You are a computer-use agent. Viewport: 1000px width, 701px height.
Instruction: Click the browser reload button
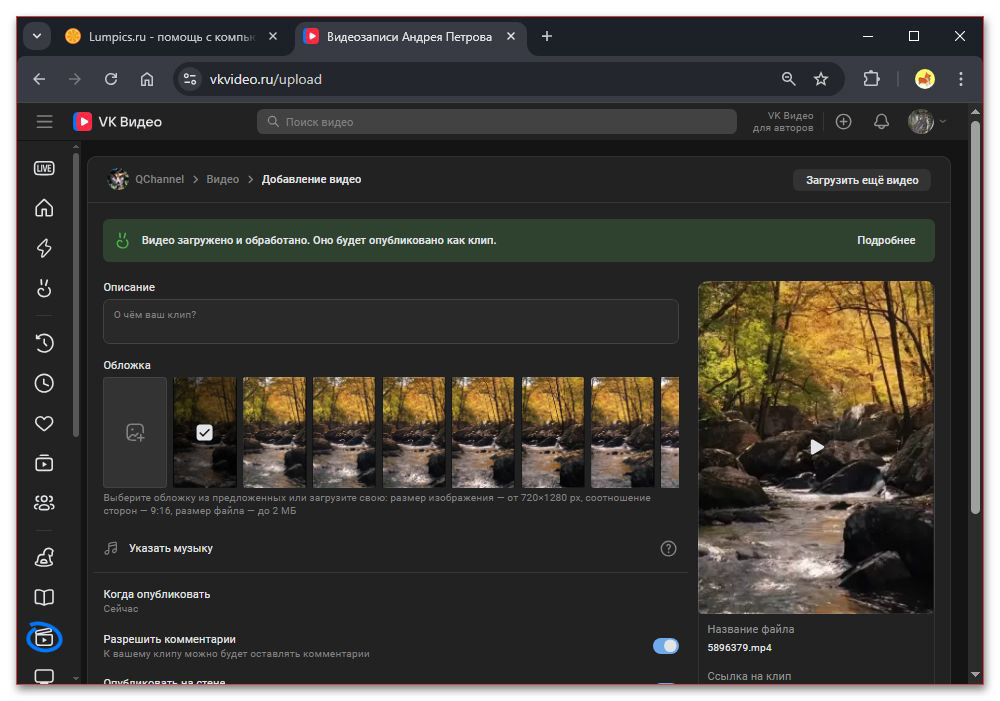click(x=111, y=79)
